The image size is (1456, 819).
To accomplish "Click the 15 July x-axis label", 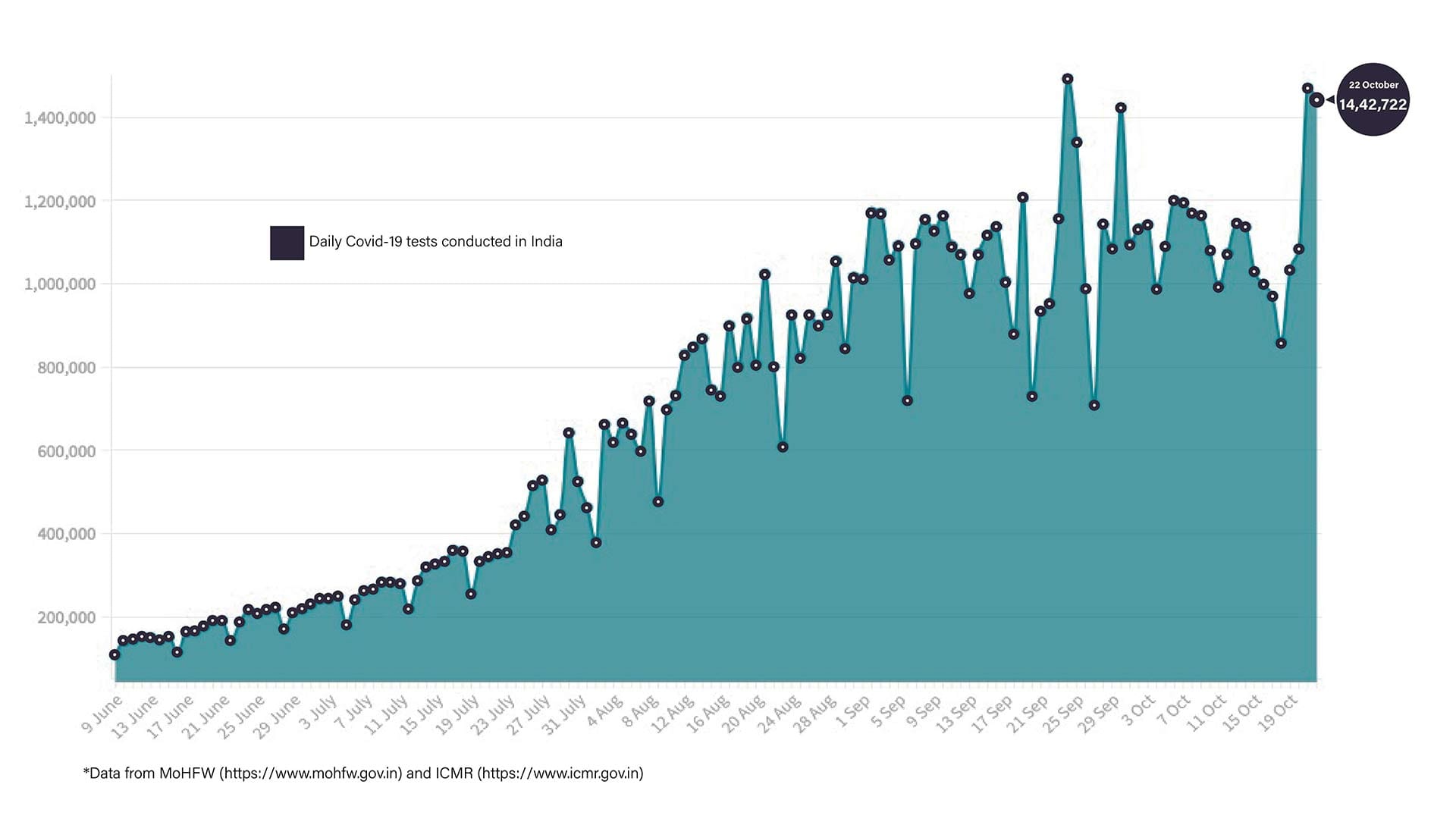I will tap(422, 714).
